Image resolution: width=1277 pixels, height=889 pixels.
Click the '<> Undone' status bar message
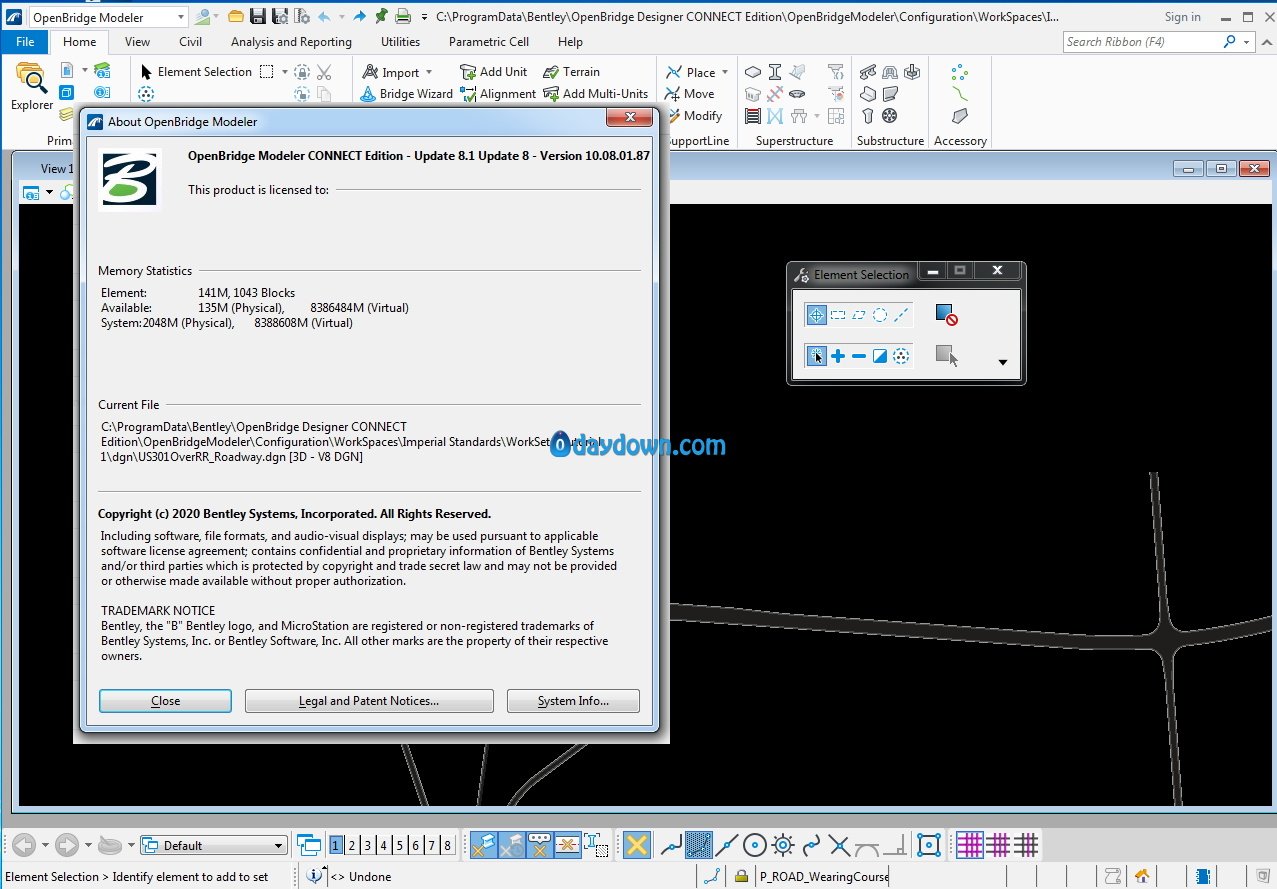click(x=360, y=877)
